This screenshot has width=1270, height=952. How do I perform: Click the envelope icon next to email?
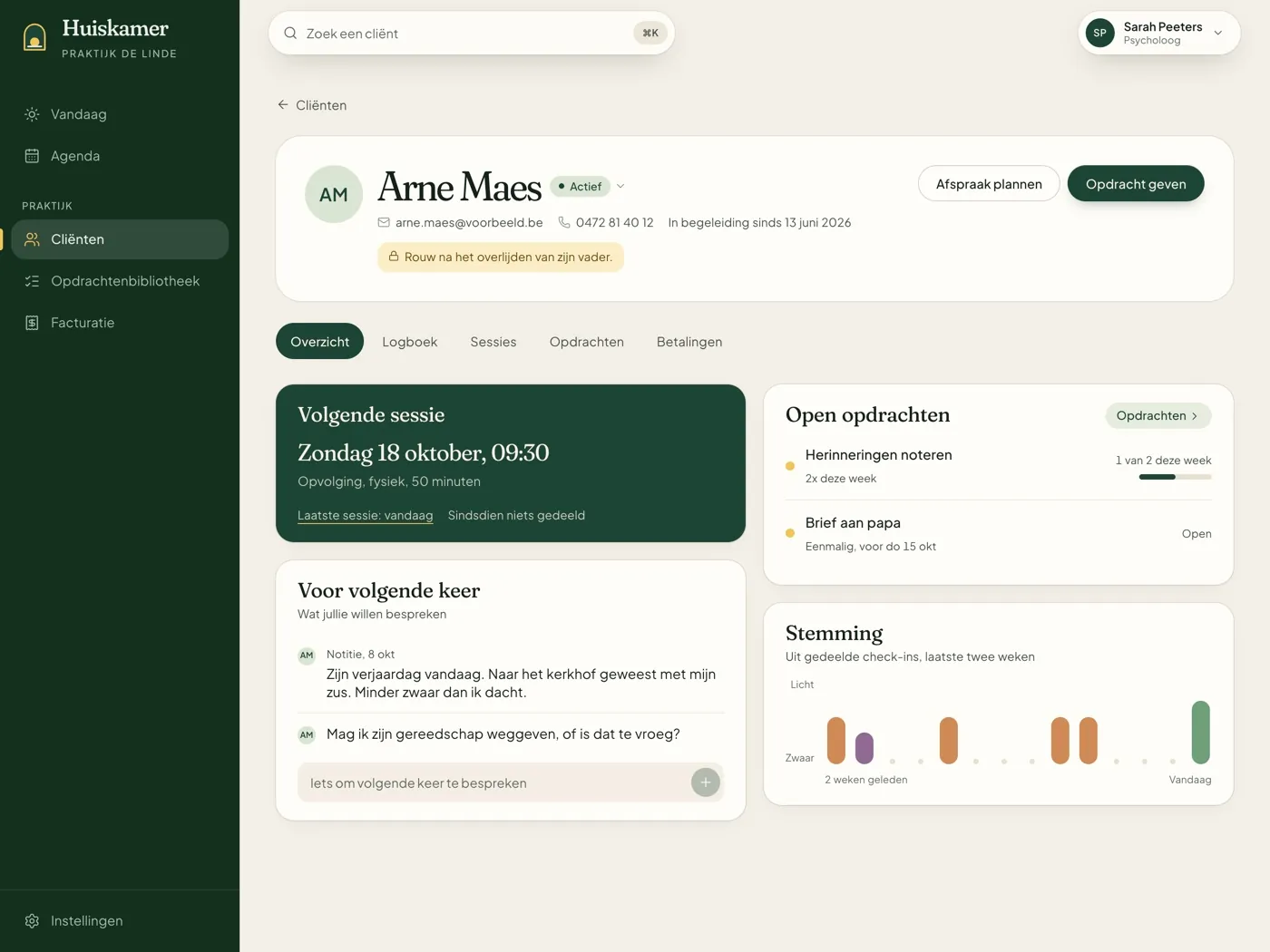(384, 223)
